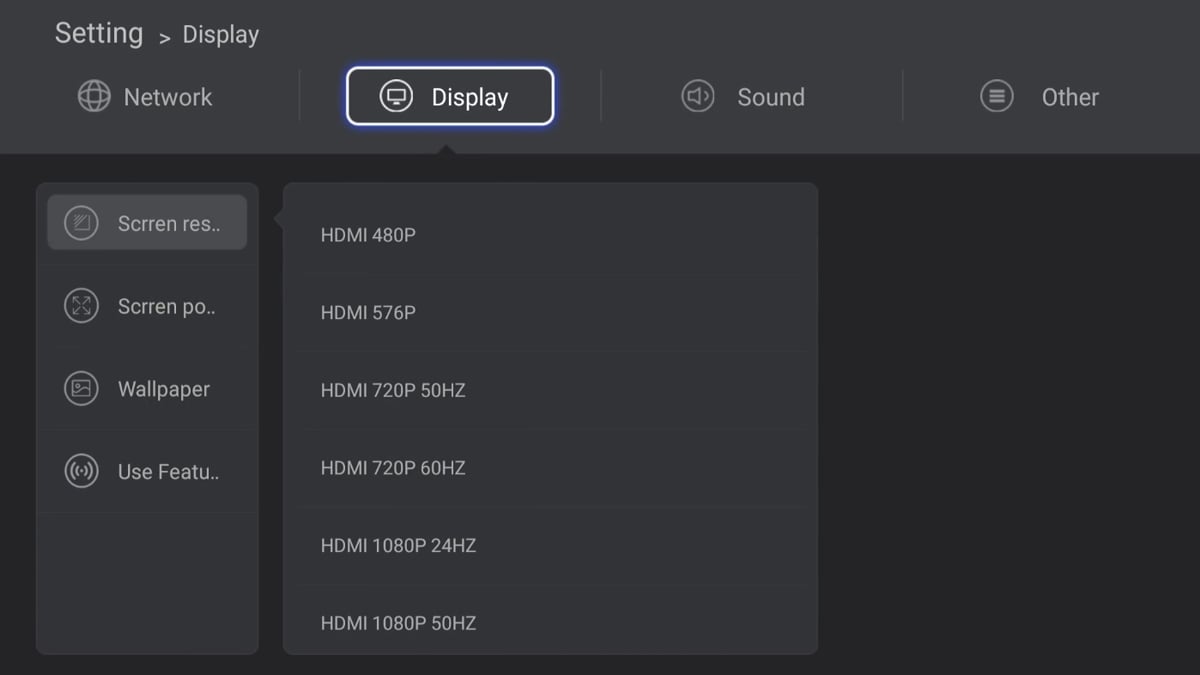Click the Network globe icon
Viewport: 1200px width, 675px height.
[x=94, y=97]
